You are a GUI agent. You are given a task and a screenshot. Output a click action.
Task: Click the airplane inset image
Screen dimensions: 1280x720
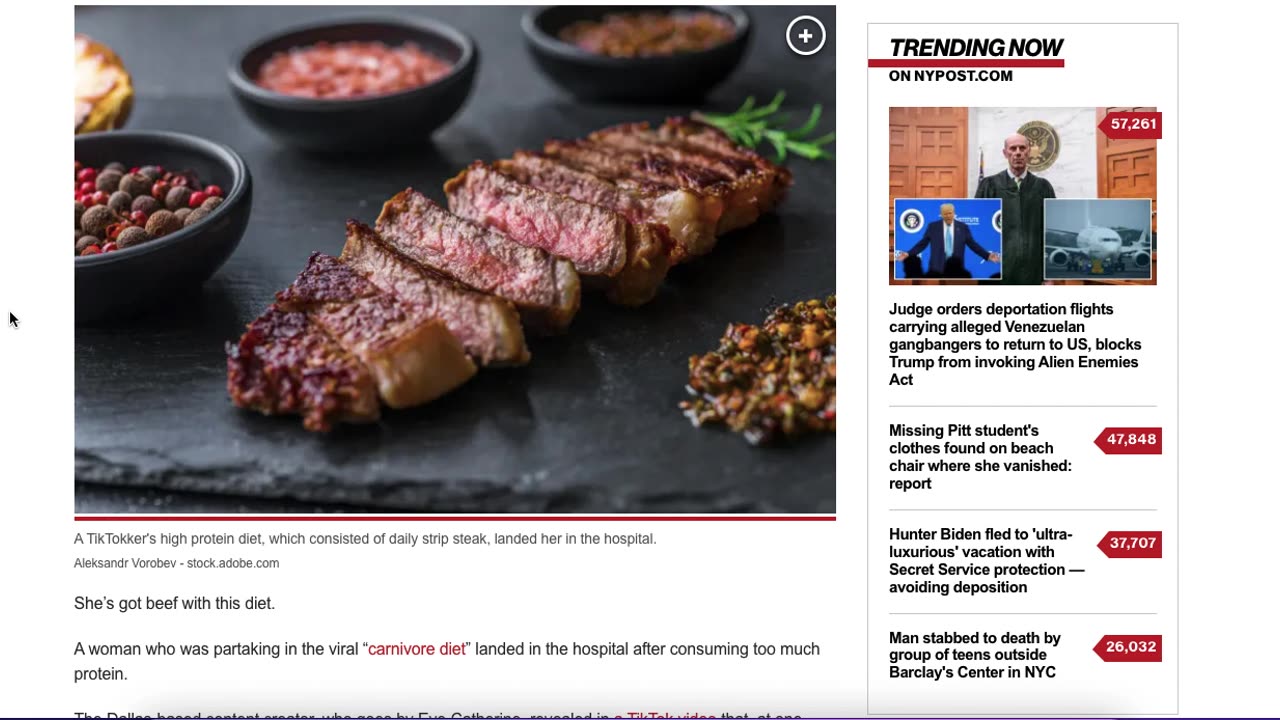click(1097, 239)
